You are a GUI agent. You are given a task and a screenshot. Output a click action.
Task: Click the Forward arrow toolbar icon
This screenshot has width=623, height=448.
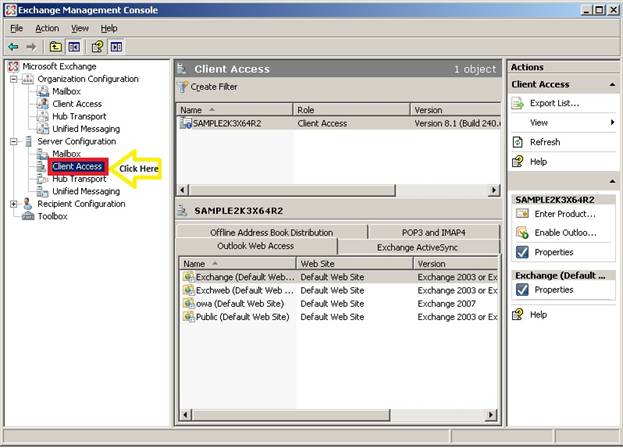(31, 47)
